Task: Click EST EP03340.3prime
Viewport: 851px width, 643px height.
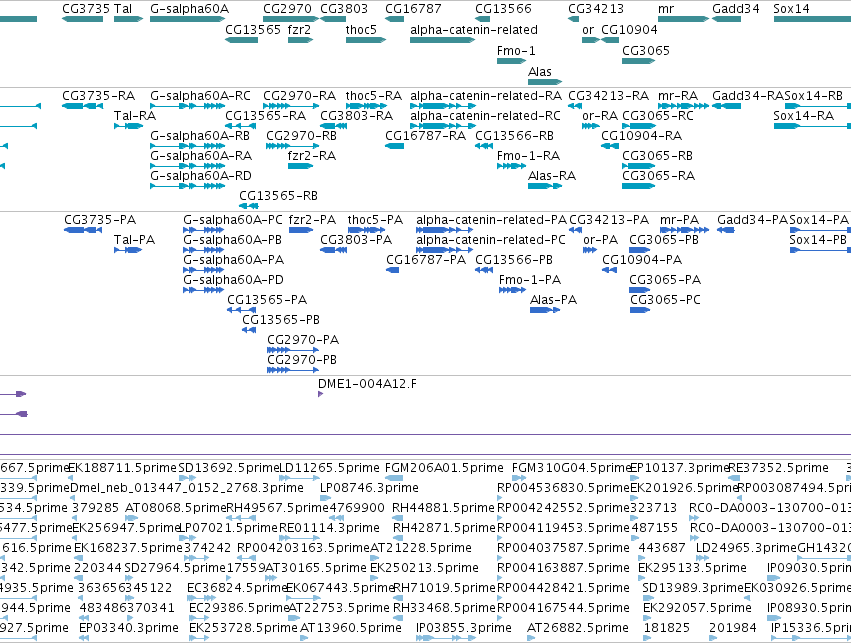Action: [x=129, y=628]
